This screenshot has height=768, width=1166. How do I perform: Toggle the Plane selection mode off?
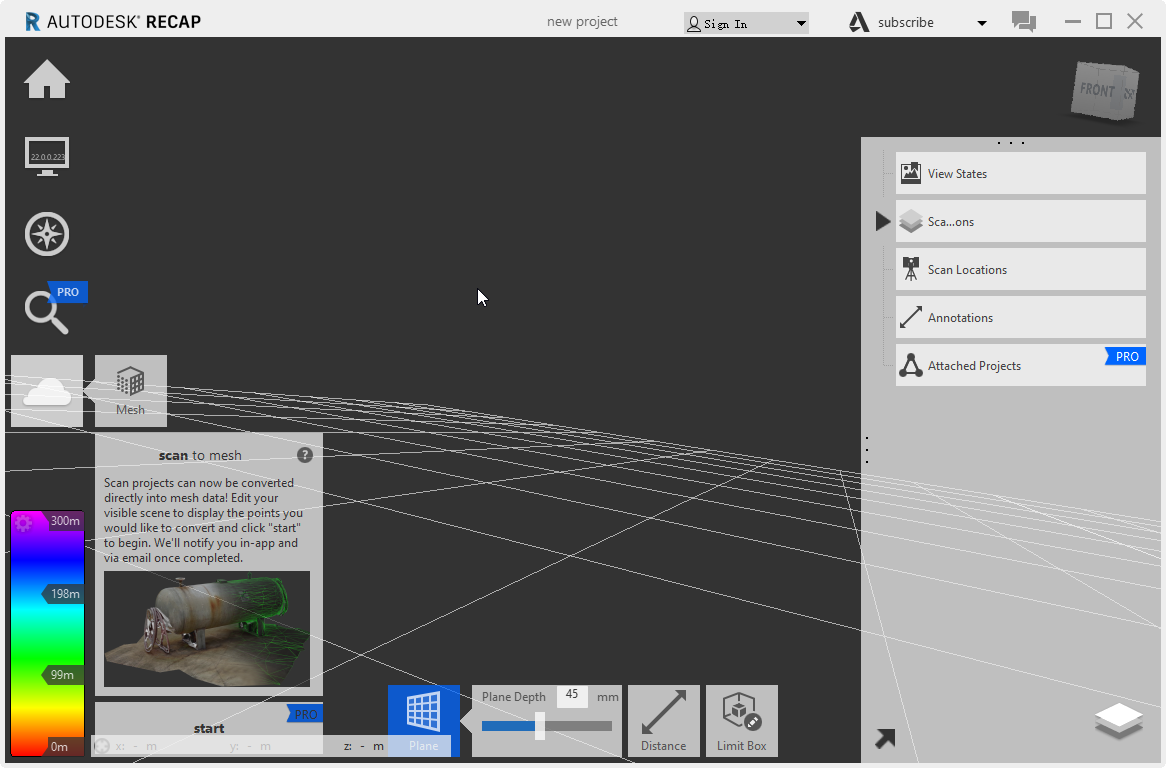(x=422, y=720)
